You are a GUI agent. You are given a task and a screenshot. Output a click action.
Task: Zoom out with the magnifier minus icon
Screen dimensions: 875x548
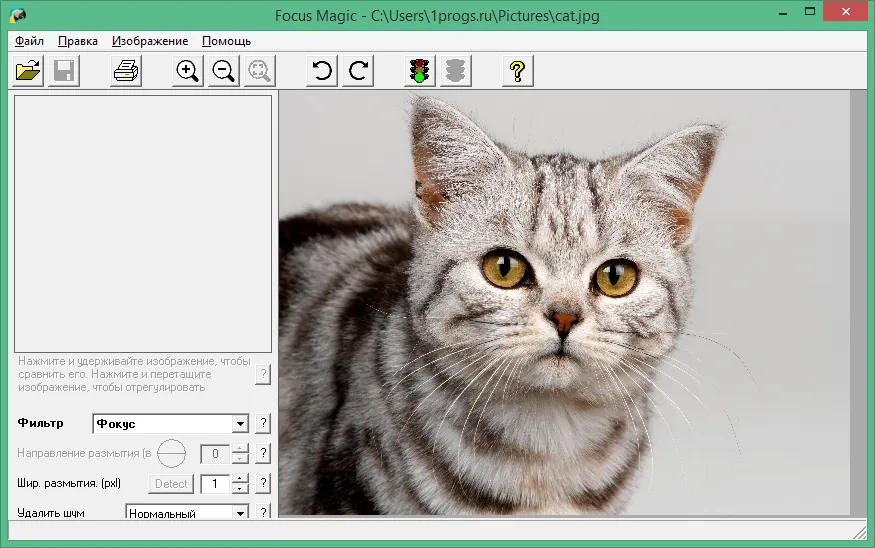point(223,71)
